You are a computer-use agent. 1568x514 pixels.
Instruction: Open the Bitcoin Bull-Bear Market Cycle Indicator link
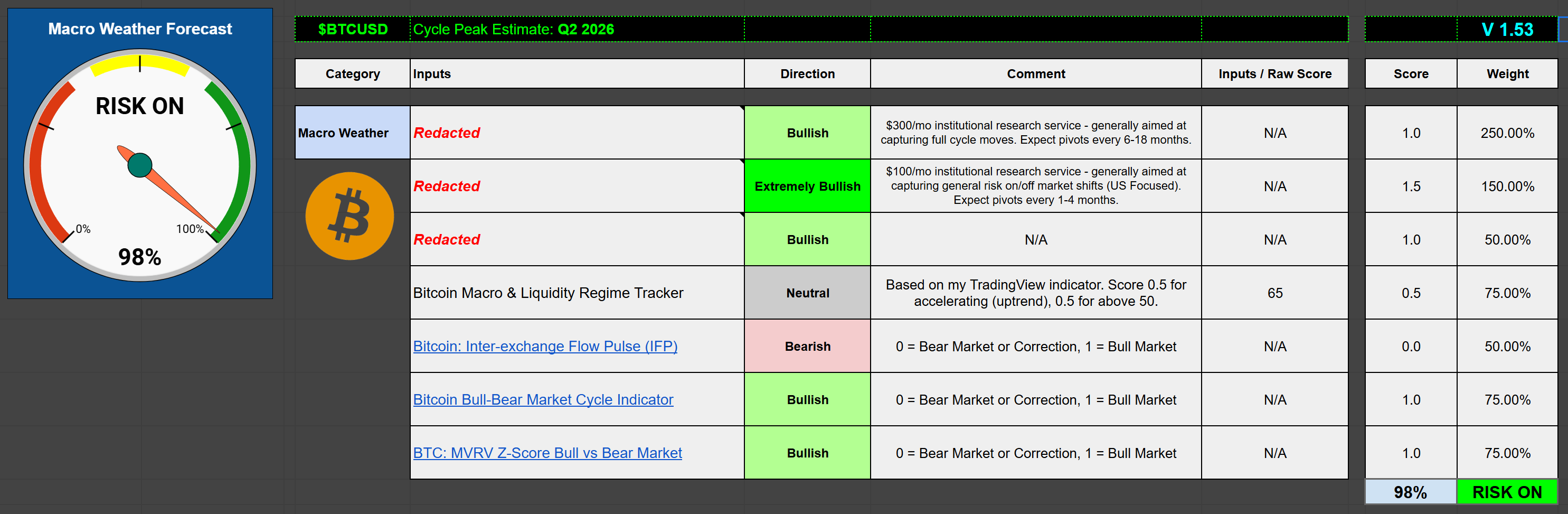coord(543,399)
